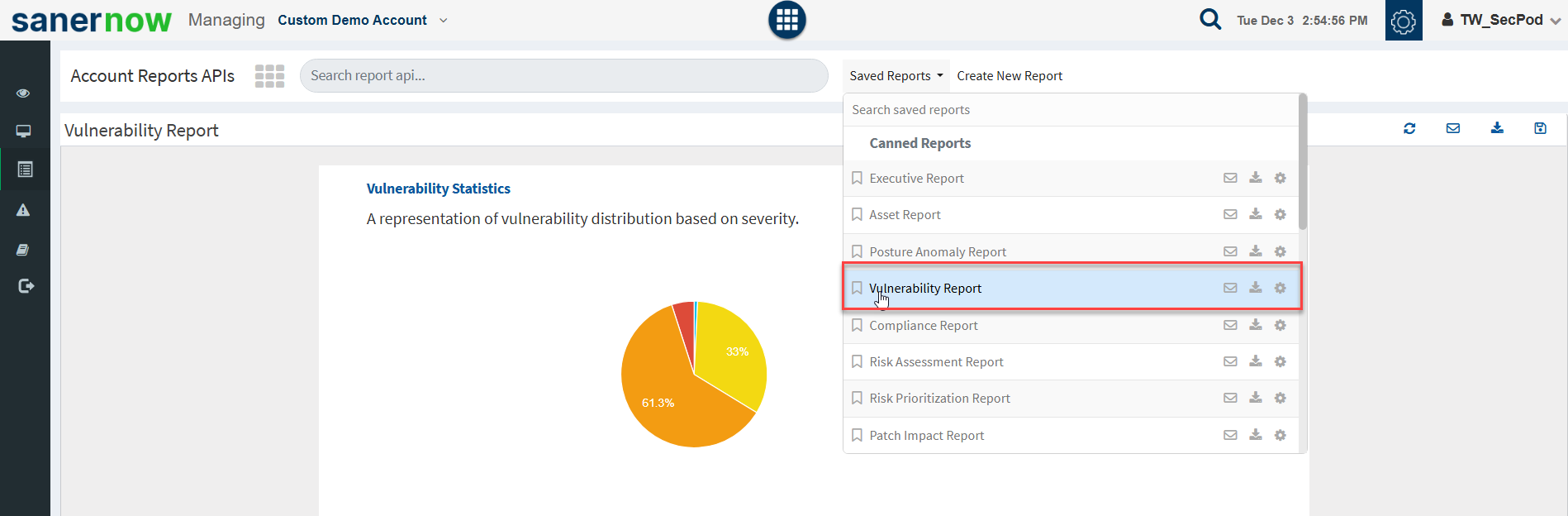Click the search magnifier in header
The image size is (1568, 516).
pos(1209,19)
